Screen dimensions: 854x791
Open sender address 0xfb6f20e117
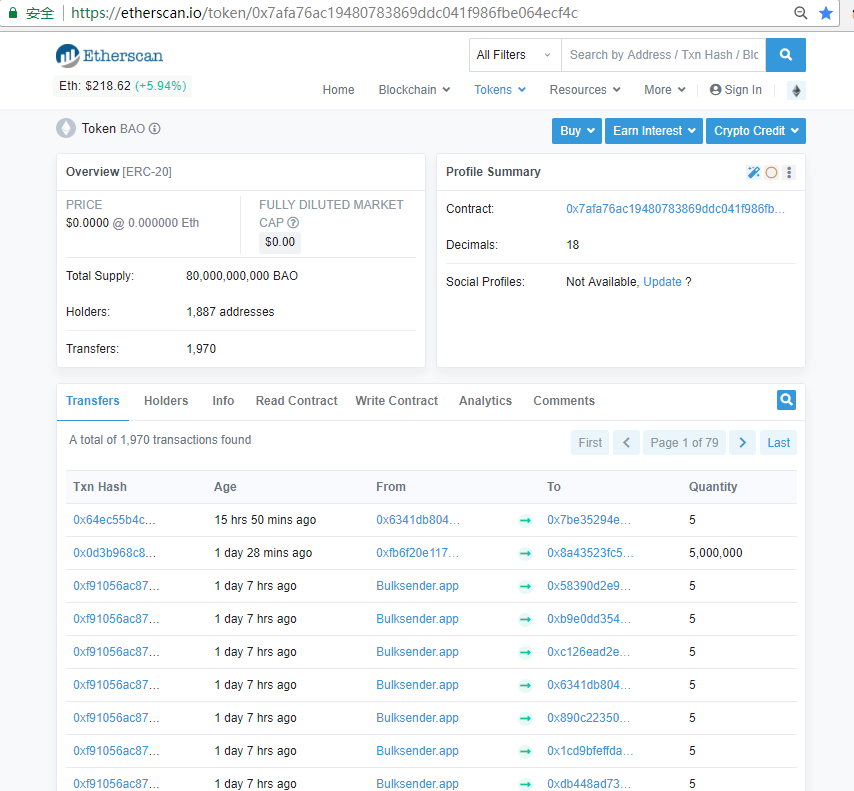[418, 553]
